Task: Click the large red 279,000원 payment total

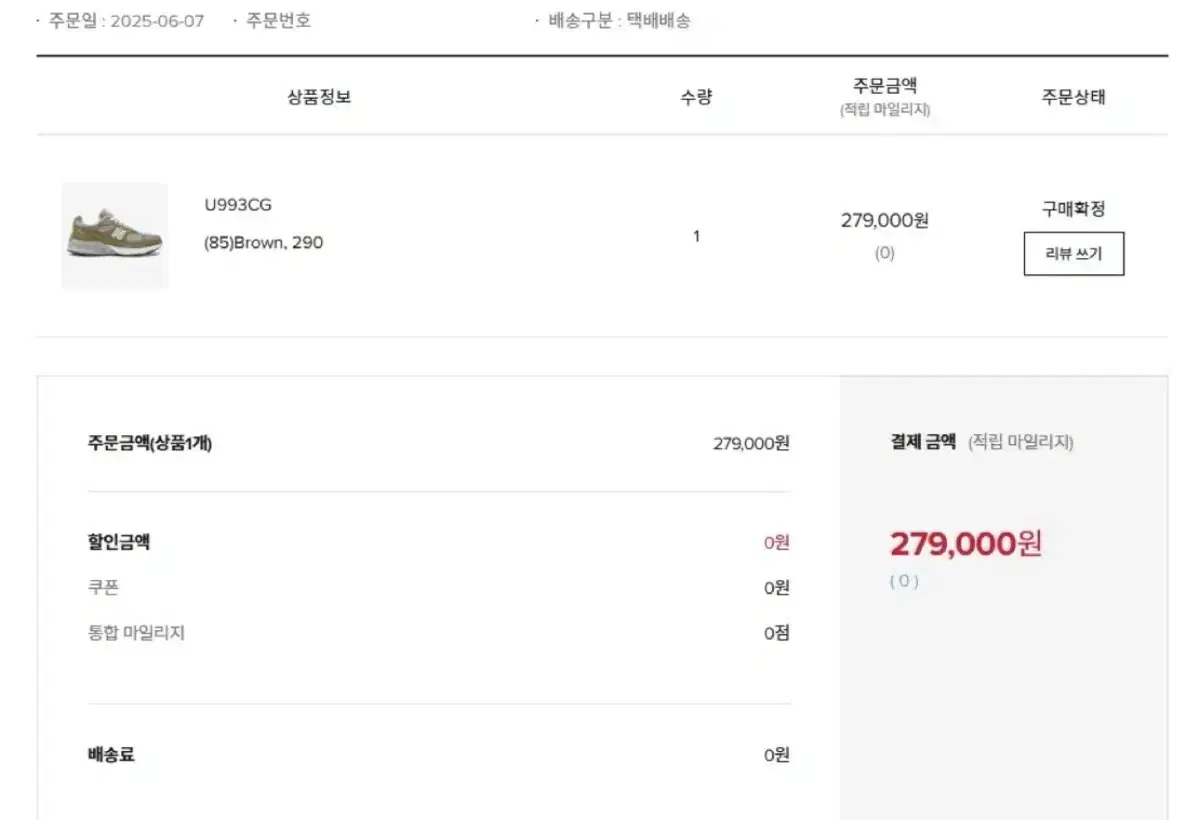Action: tap(965, 544)
